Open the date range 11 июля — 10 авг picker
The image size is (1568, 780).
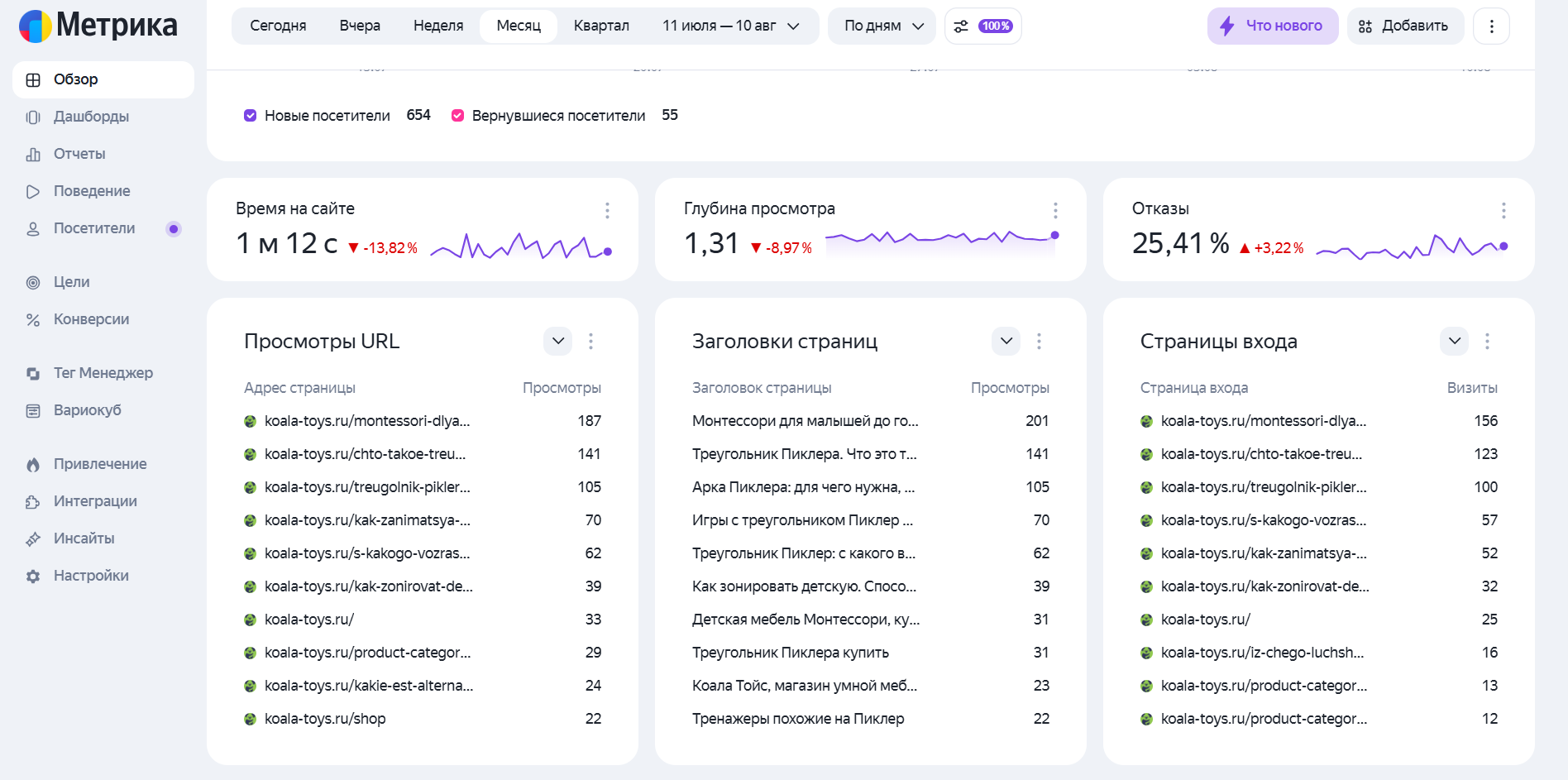(732, 26)
